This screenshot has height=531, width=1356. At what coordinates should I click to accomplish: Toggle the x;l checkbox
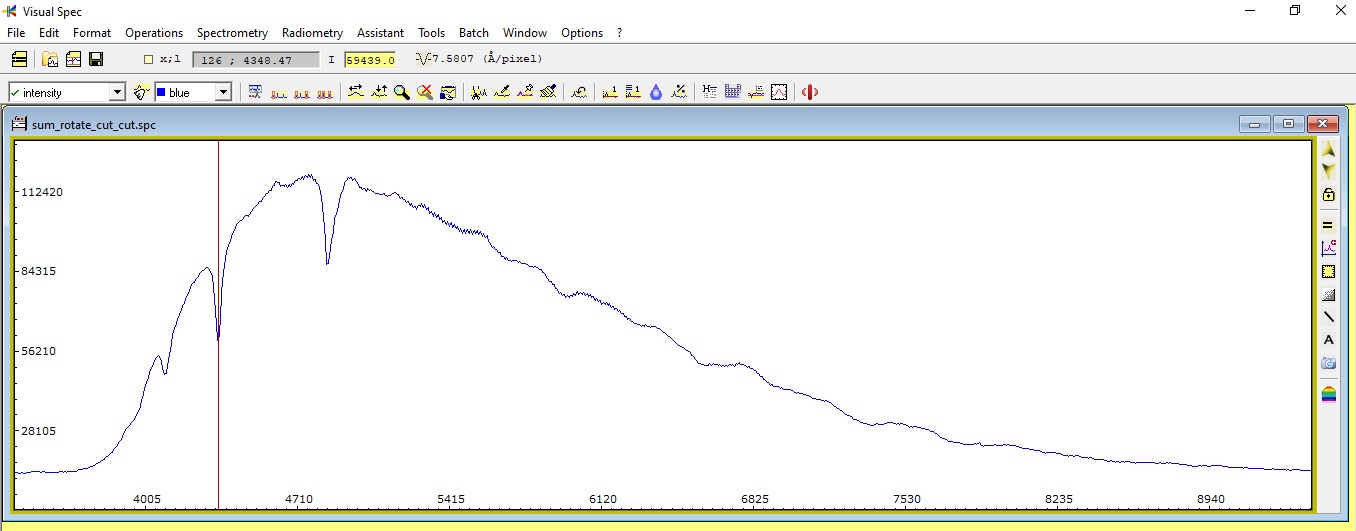point(149,59)
